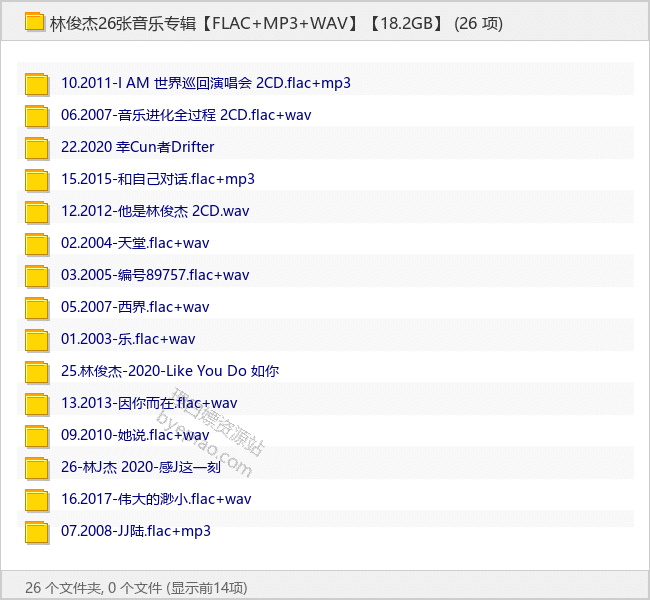Click folder icon beside 15.2015-和自己对话
This screenshot has width=650, height=600.
[36, 180]
